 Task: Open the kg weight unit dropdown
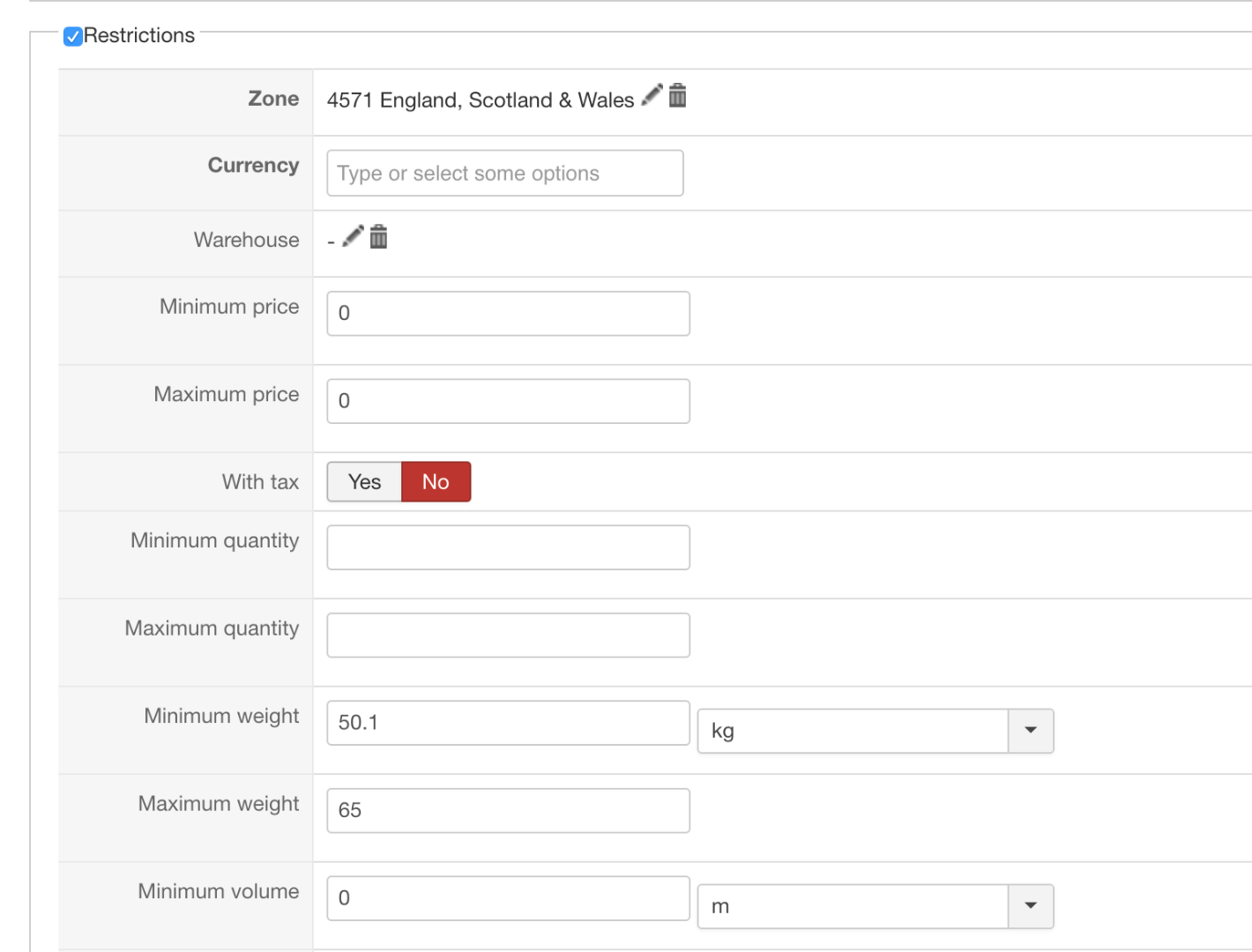(852, 731)
